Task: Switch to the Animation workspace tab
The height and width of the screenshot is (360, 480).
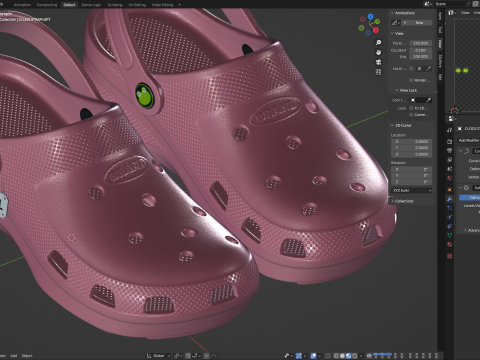Action: click(22, 5)
